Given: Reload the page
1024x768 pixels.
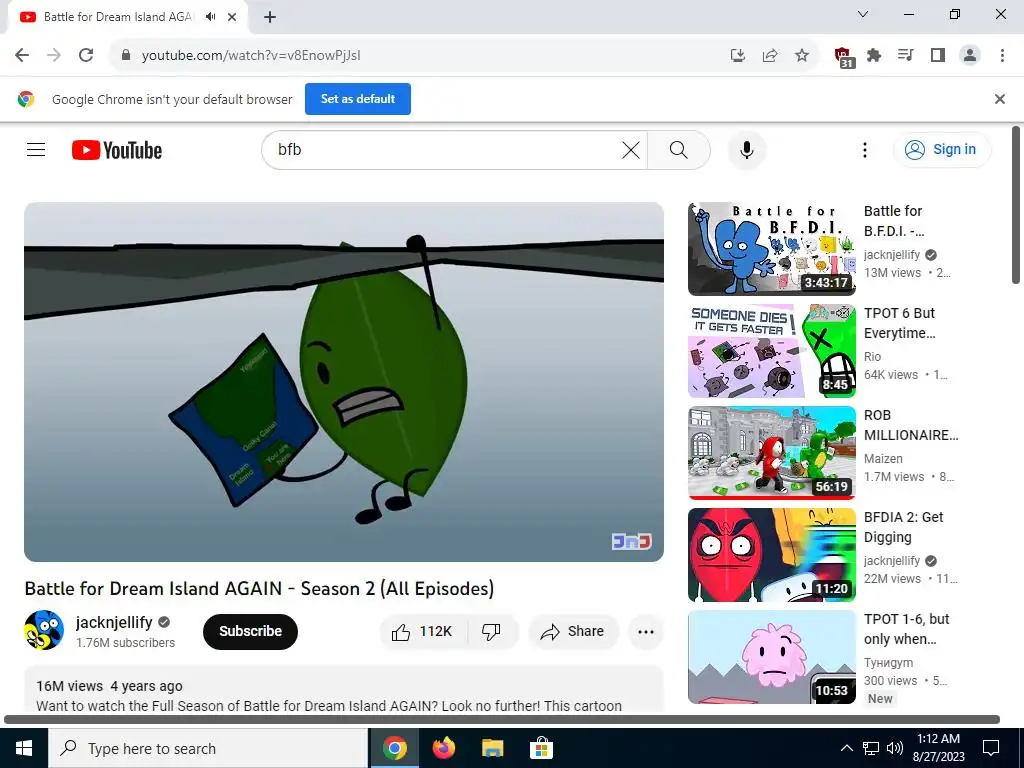Looking at the screenshot, I should click(x=86, y=56).
